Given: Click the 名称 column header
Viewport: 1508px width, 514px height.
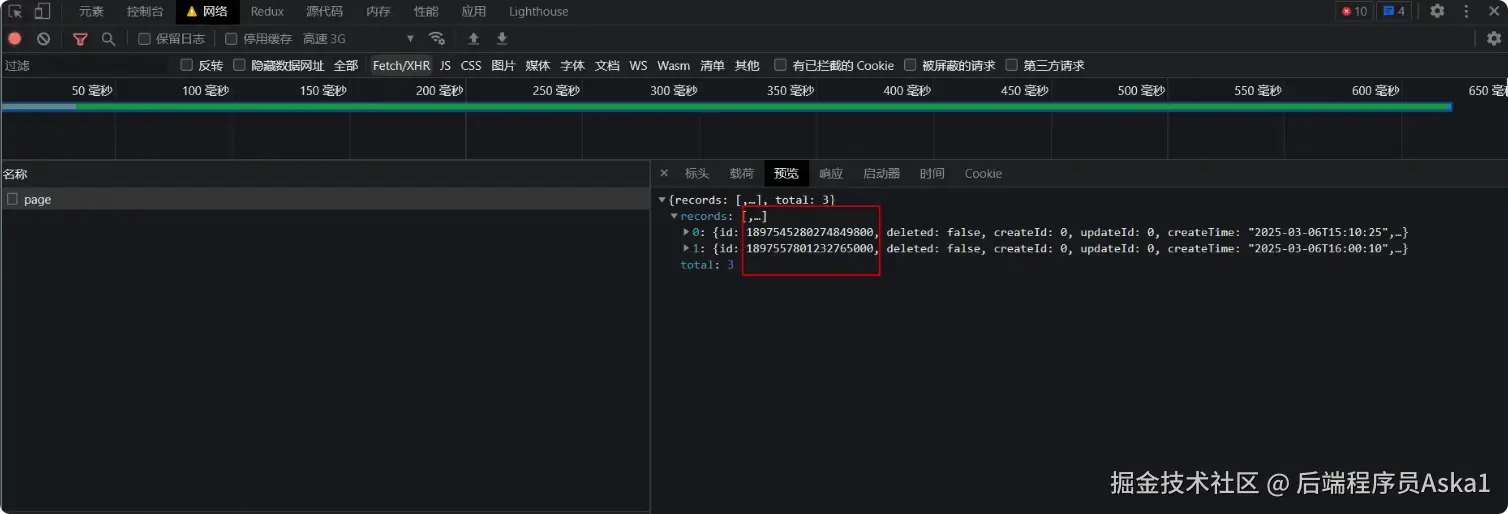Looking at the screenshot, I should (x=325, y=174).
